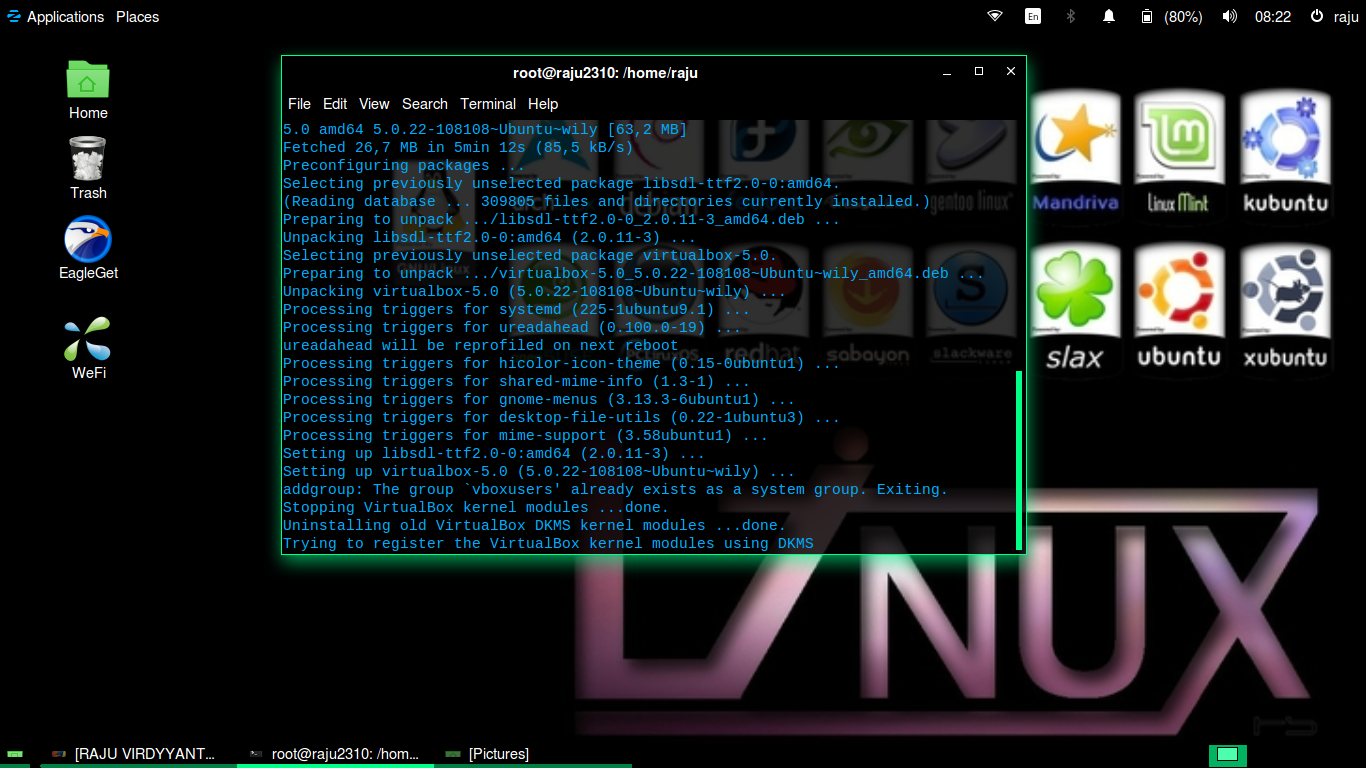1366x768 pixels.
Task: Close the terminal window
Action: (x=1011, y=71)
